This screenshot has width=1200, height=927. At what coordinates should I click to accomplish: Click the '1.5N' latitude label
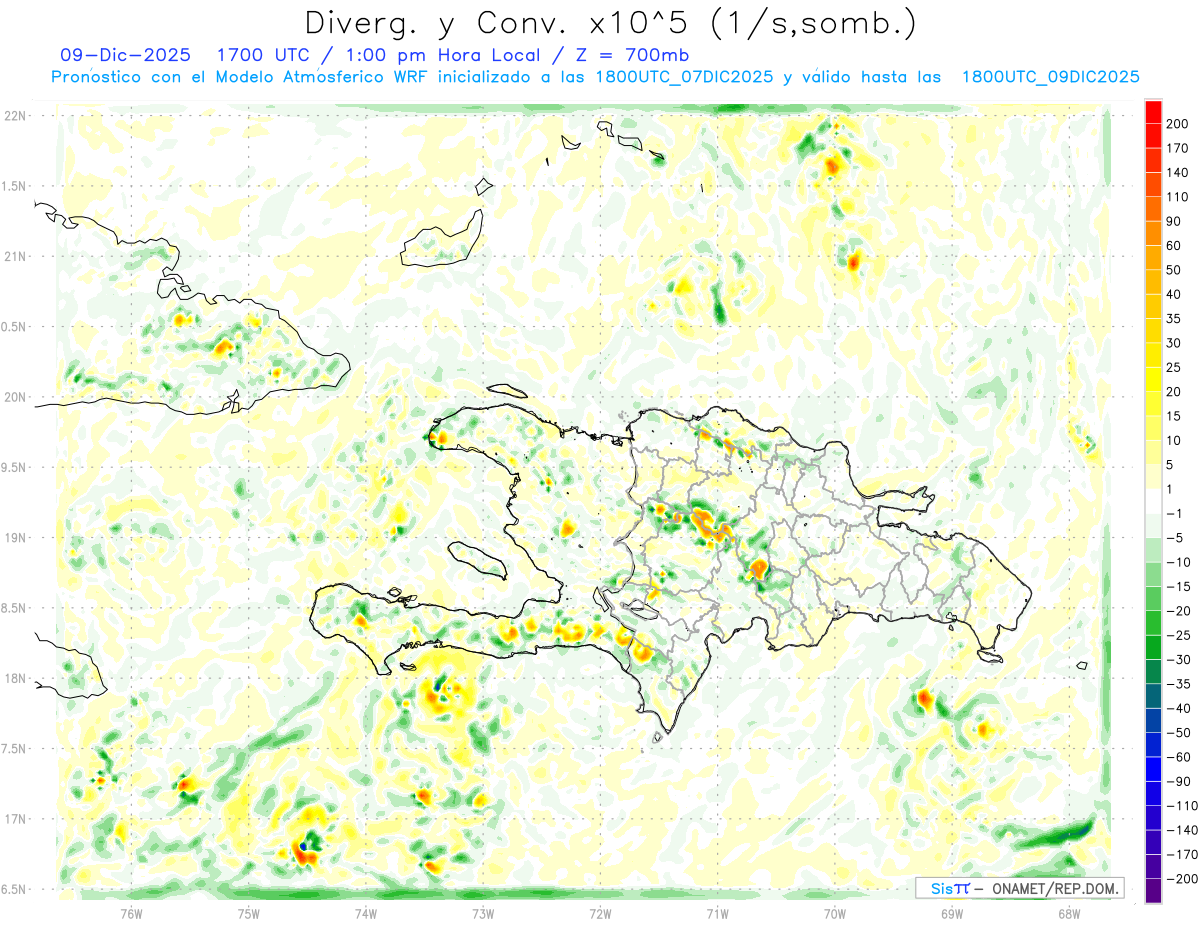[x=14, y=186]
